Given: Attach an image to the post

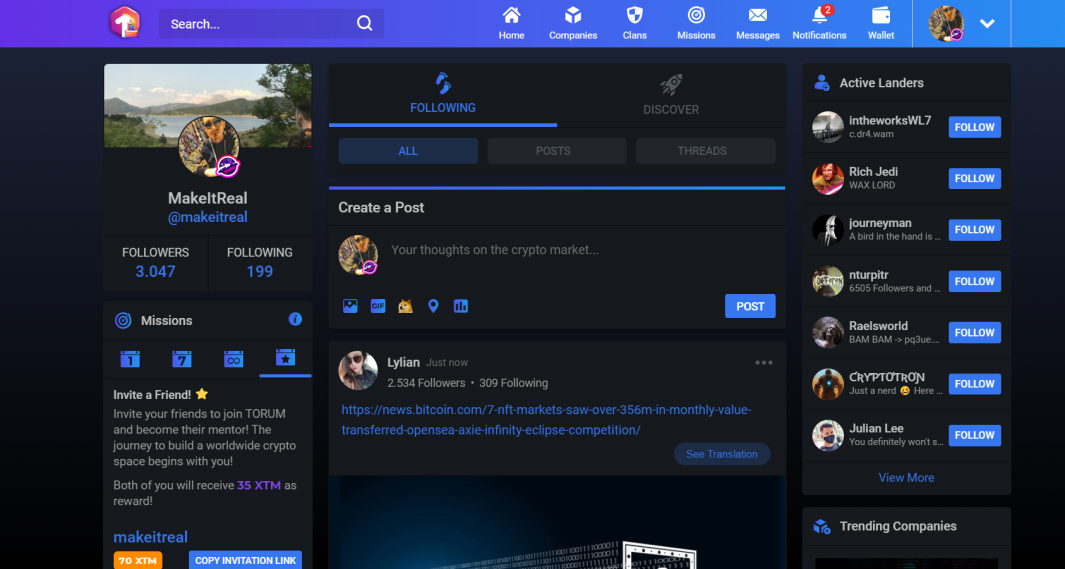Looking at the screenshot, I should pyautogui.click(x=350, y=306).
